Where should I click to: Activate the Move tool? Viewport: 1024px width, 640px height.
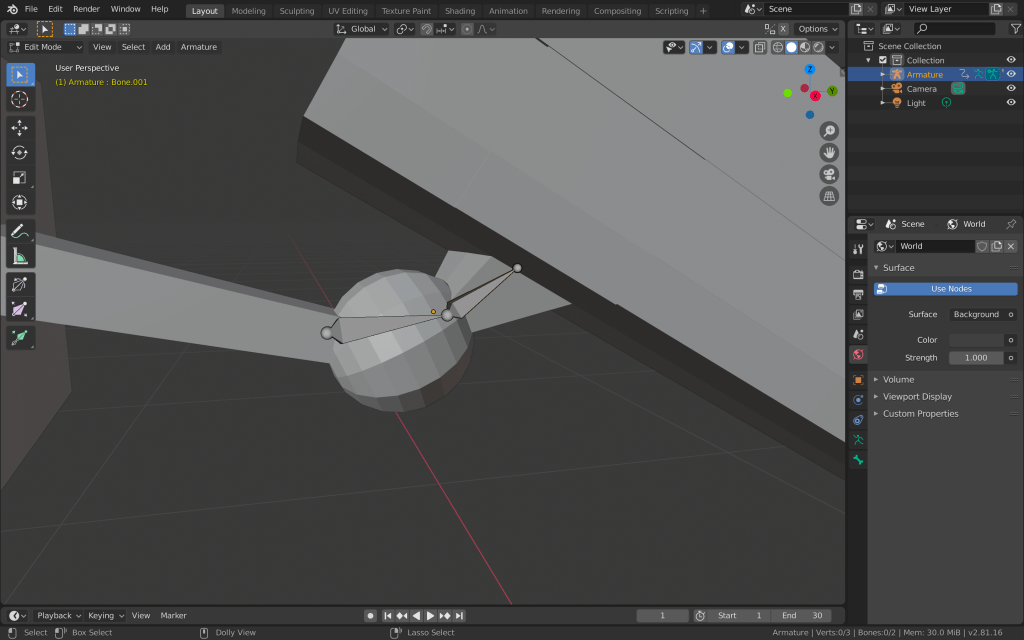(x=19, y=128)
